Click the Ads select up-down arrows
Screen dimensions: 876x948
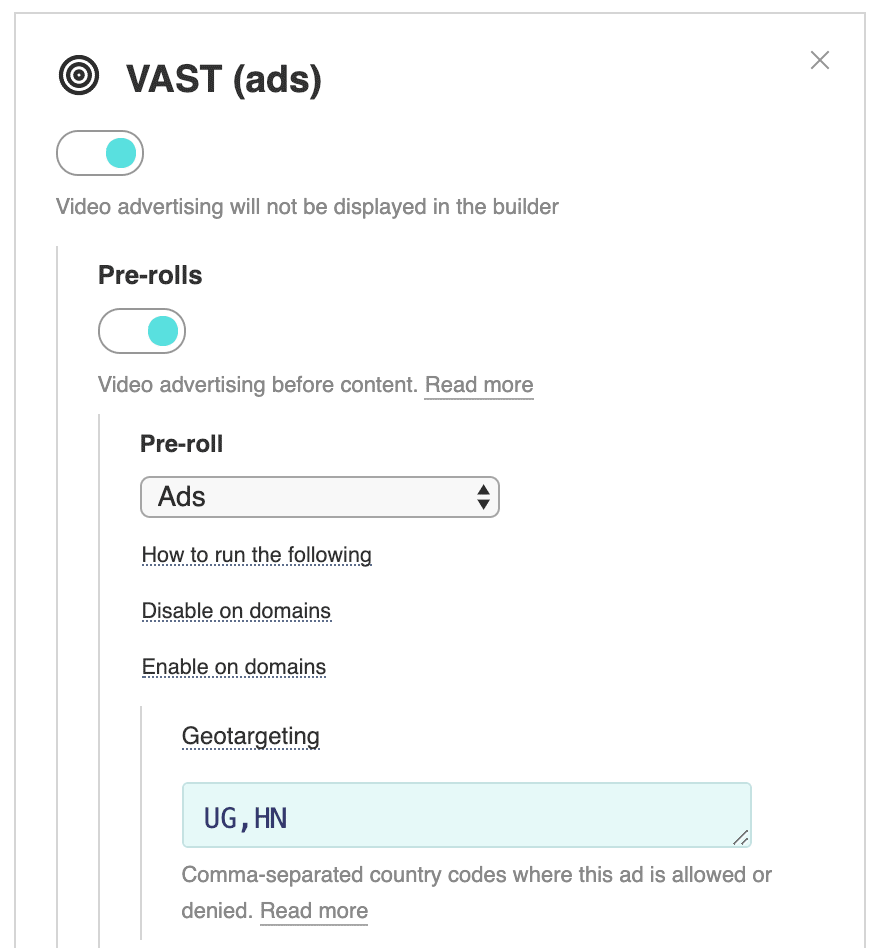click(483, 497)
